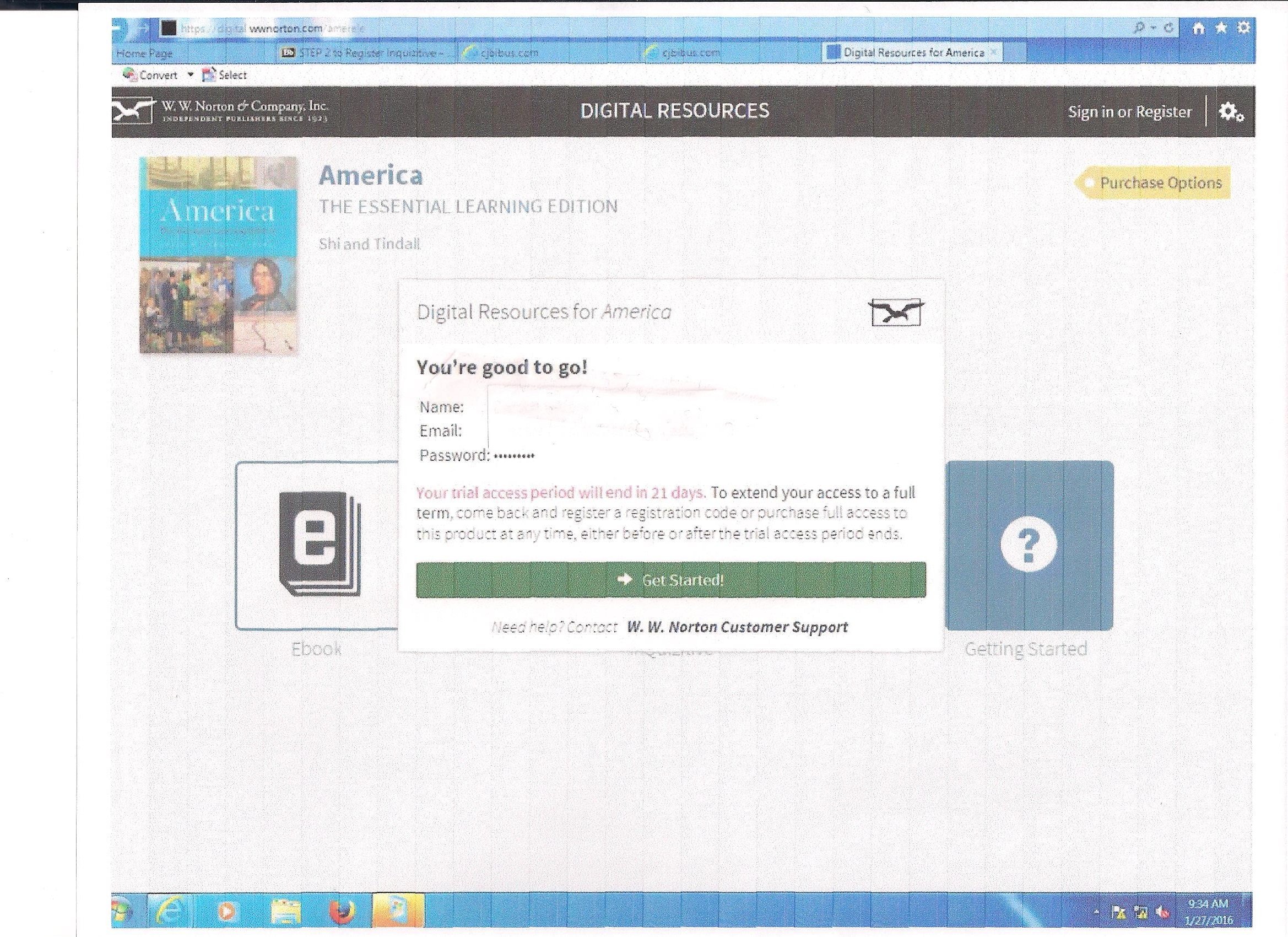This screenshot has width=1288, height=937.
Task: Click the Name: label in dialog
Action: point(442,407)
